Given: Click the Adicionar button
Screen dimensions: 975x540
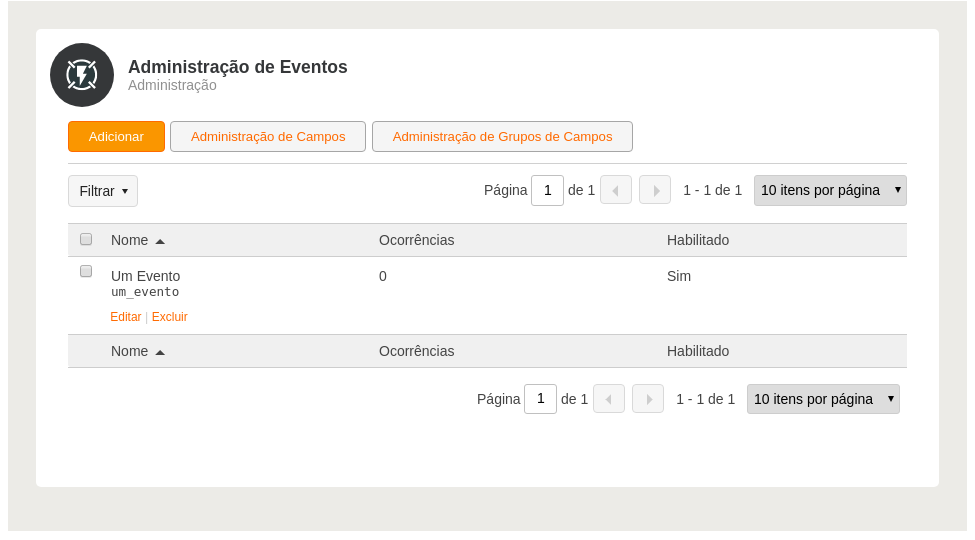Looking at the screenshot, I should pos(116,136).
